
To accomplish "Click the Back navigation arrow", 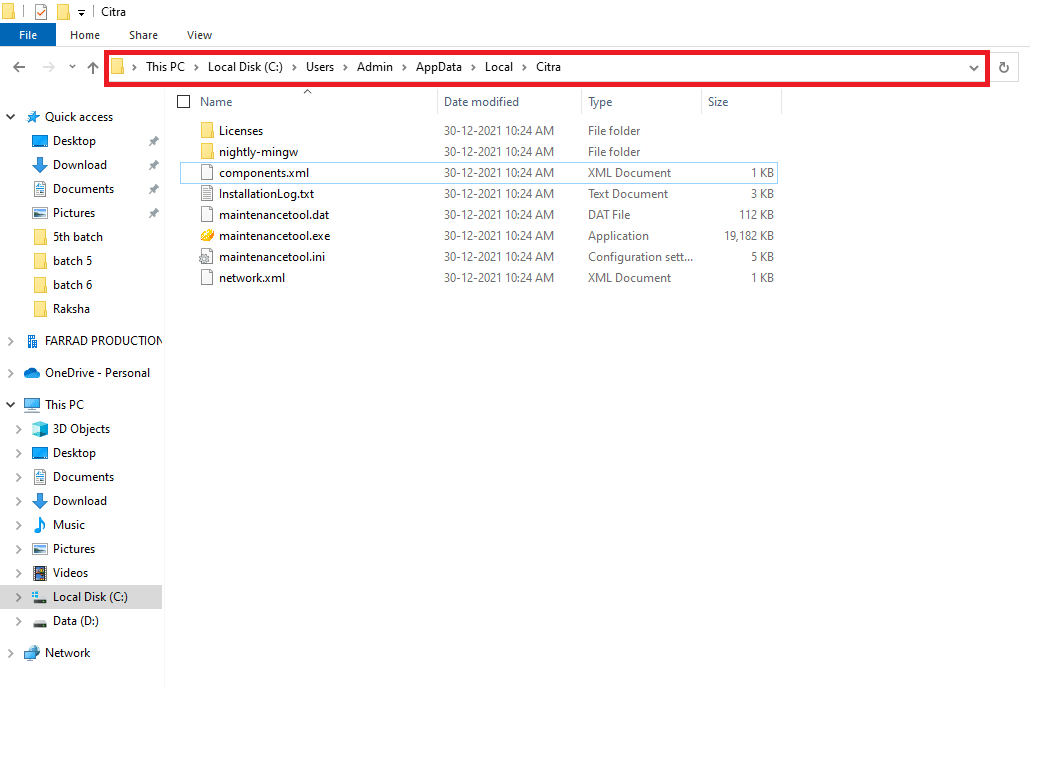I will click(19, 67).
